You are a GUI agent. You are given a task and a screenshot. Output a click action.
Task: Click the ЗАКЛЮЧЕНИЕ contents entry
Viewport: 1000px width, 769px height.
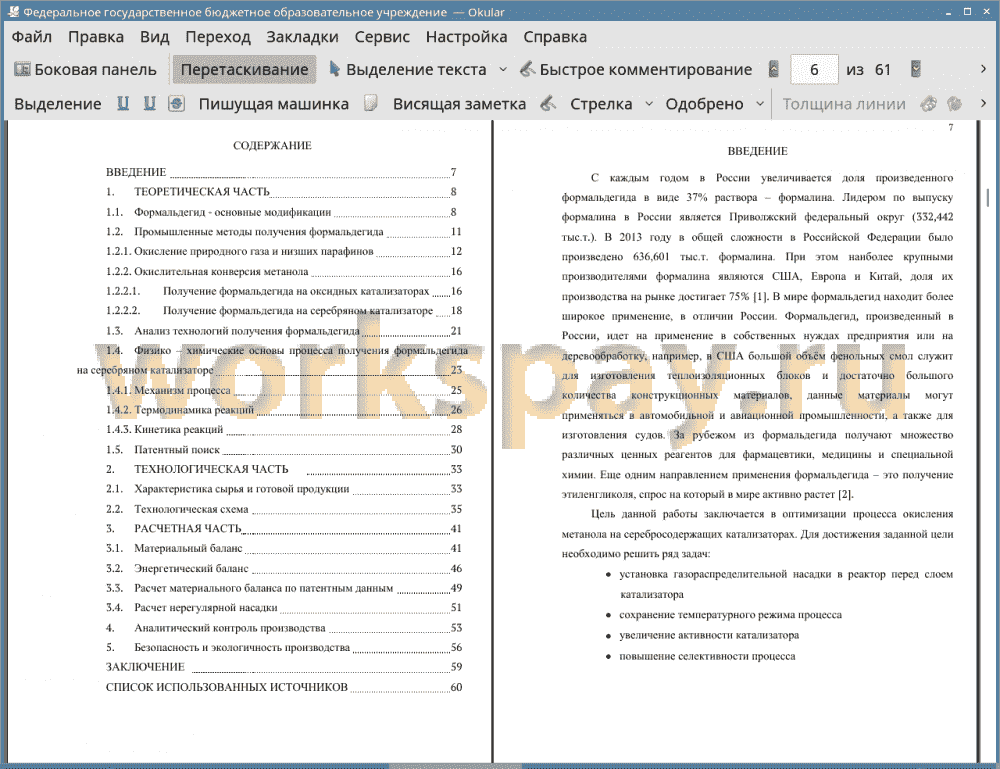coord(283,667)
